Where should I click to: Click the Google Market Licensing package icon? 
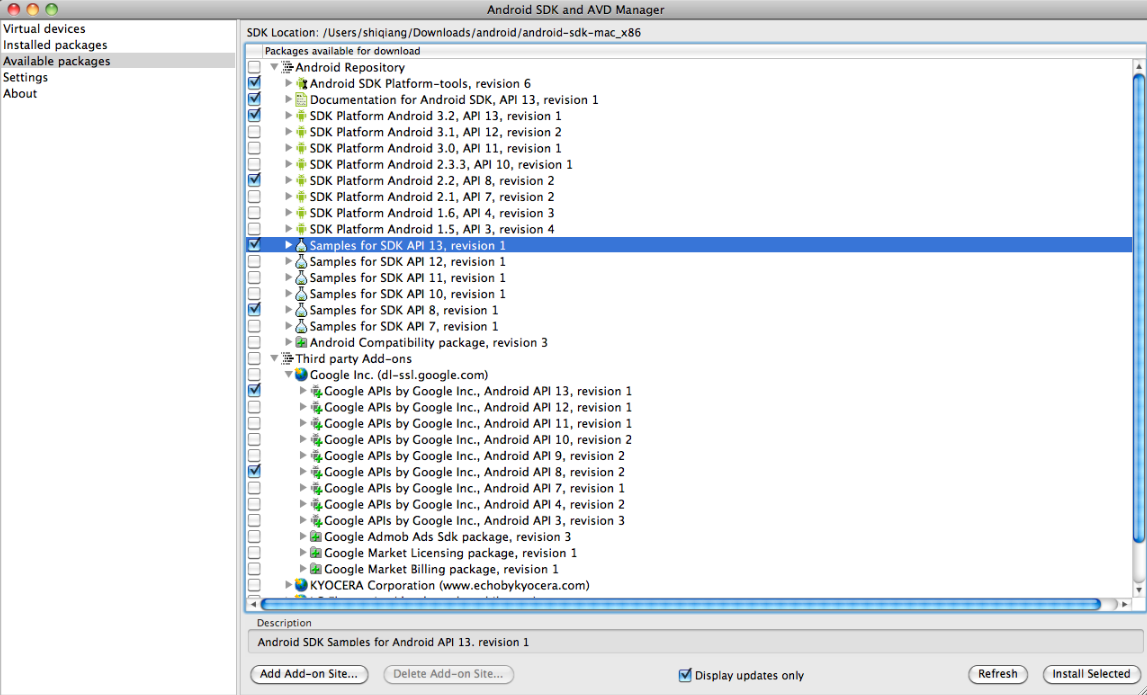coord(316,552)
